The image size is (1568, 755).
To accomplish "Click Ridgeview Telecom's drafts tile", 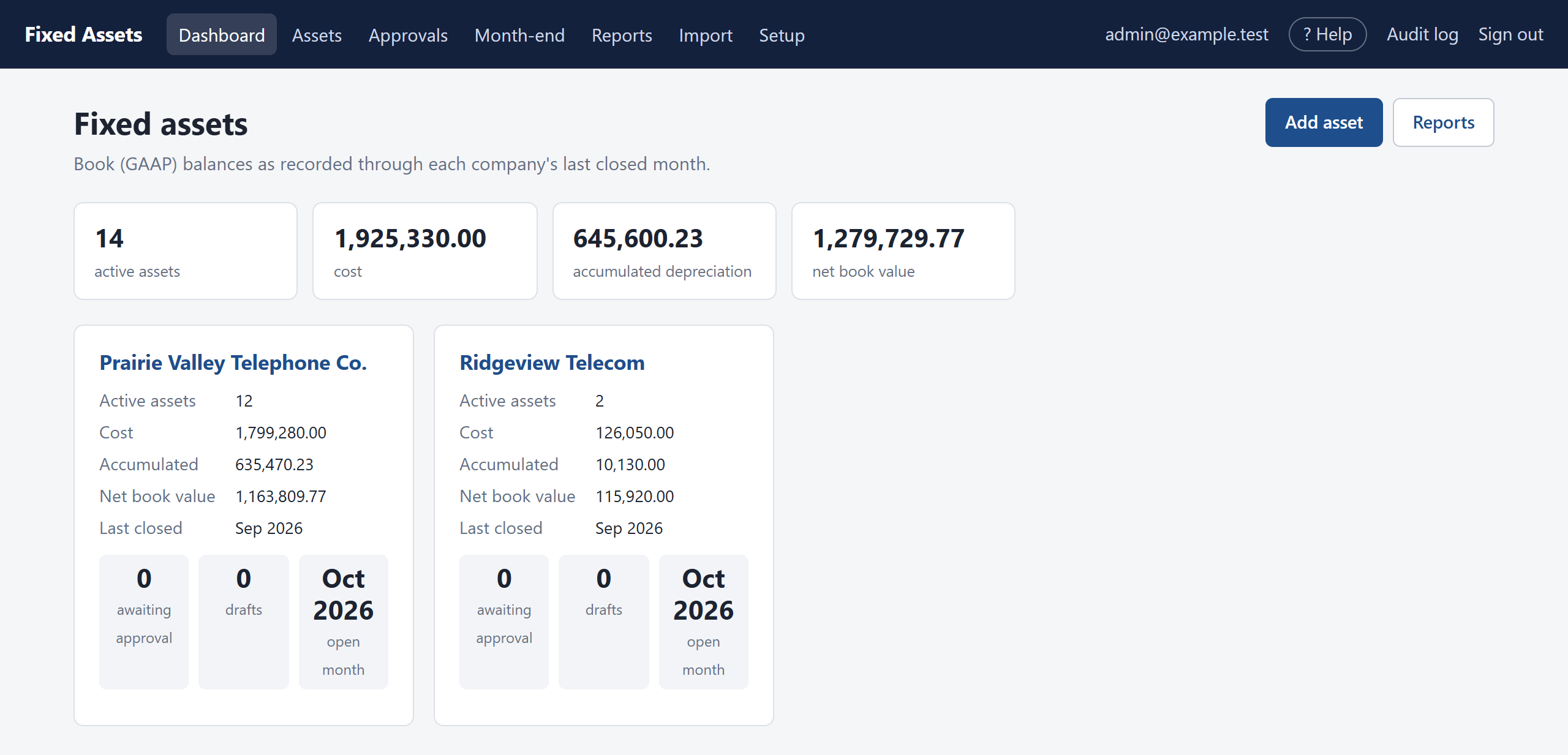I will (604, 622).
